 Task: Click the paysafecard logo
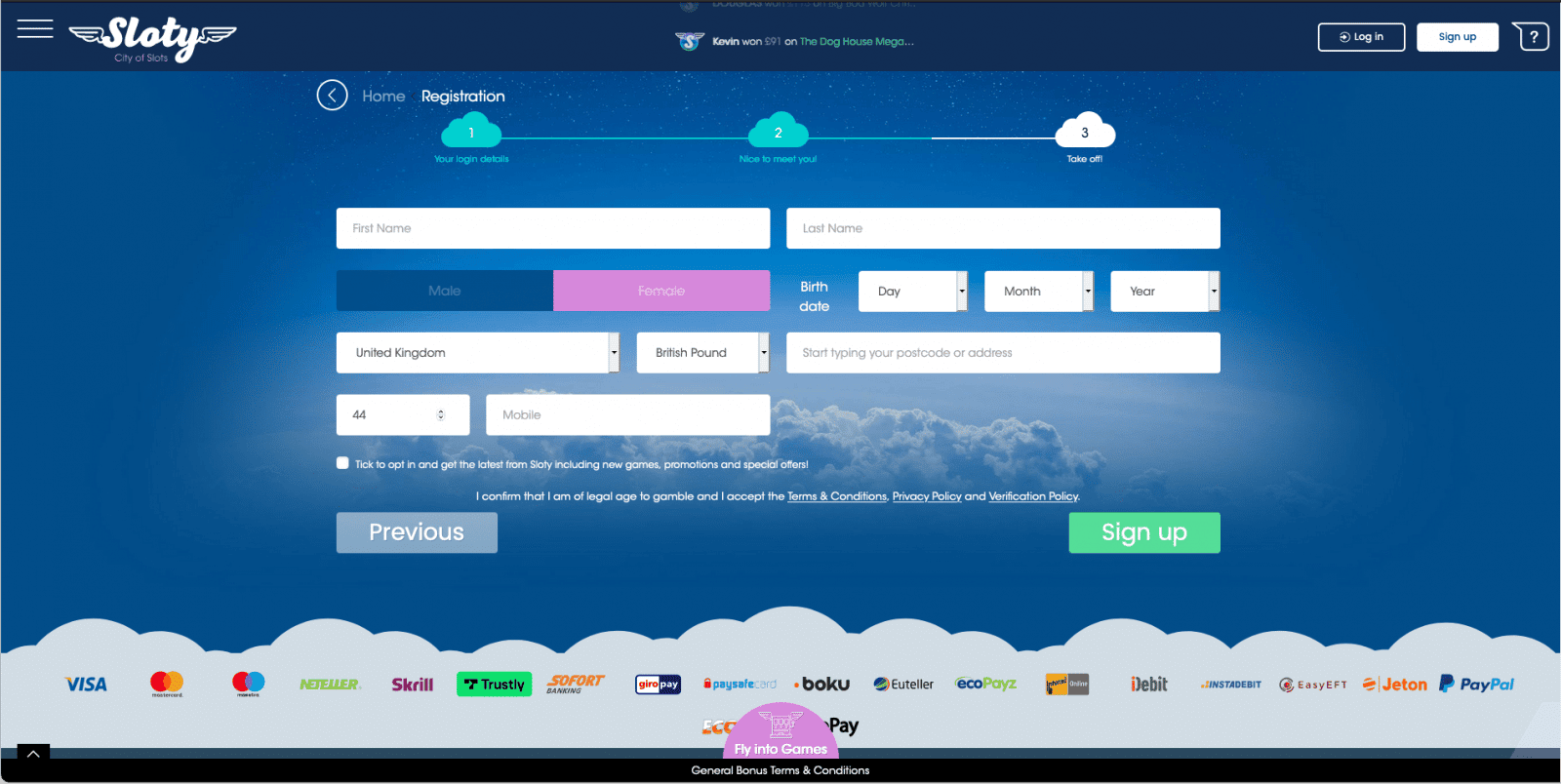click(740, 685)
